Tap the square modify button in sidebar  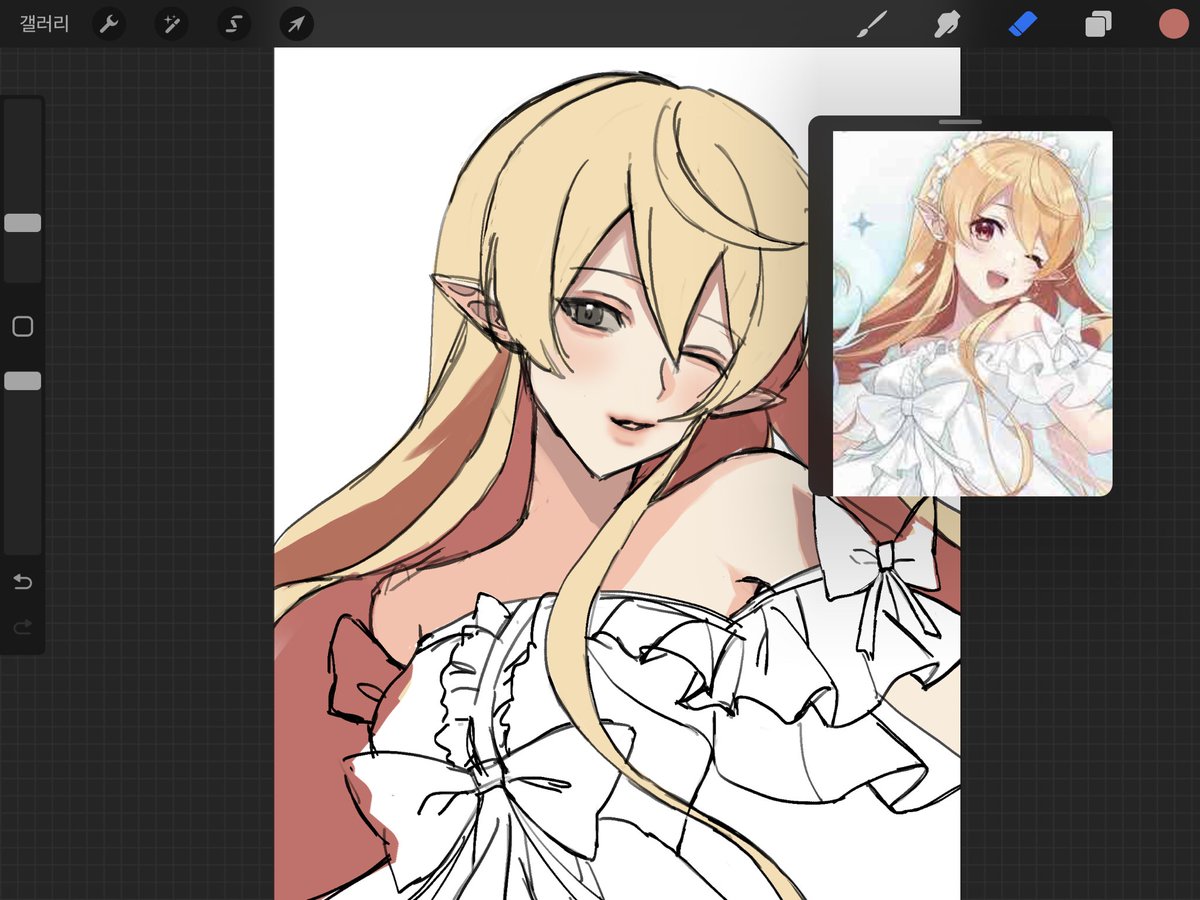(x=22, y=327)
